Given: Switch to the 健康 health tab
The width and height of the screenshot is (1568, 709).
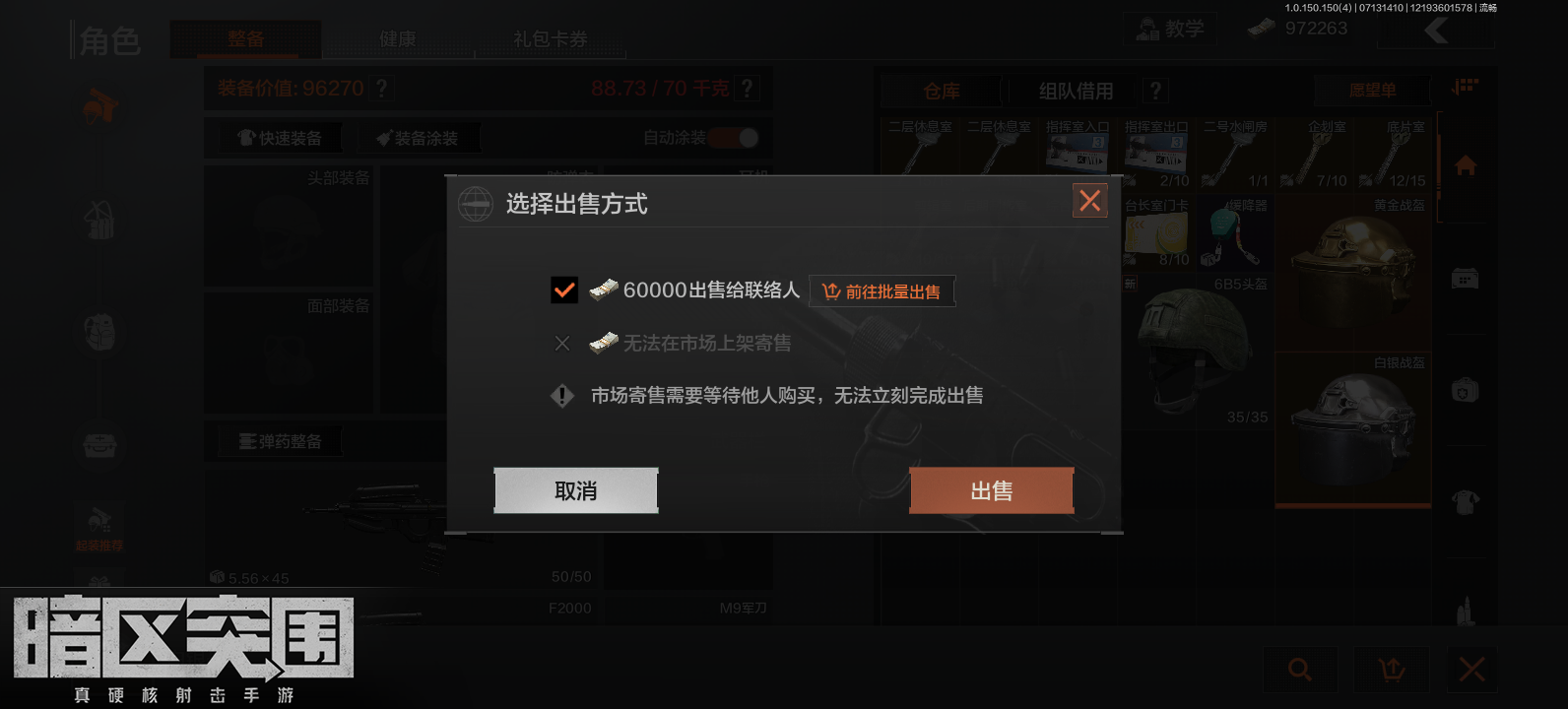Looking at the screenshot, I should tap(398, 39).
